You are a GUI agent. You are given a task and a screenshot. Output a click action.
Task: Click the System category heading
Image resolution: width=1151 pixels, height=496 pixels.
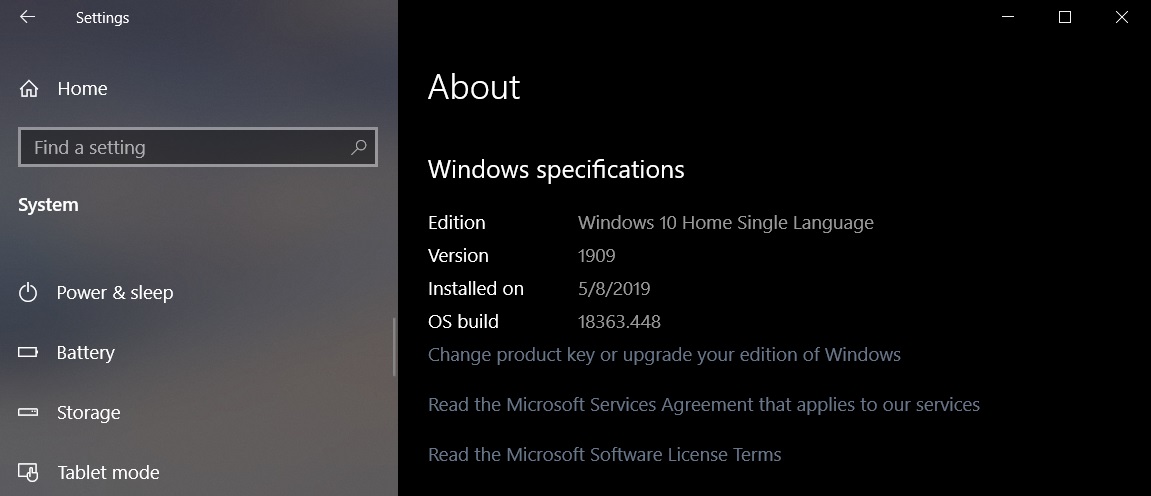pos(48,205)
